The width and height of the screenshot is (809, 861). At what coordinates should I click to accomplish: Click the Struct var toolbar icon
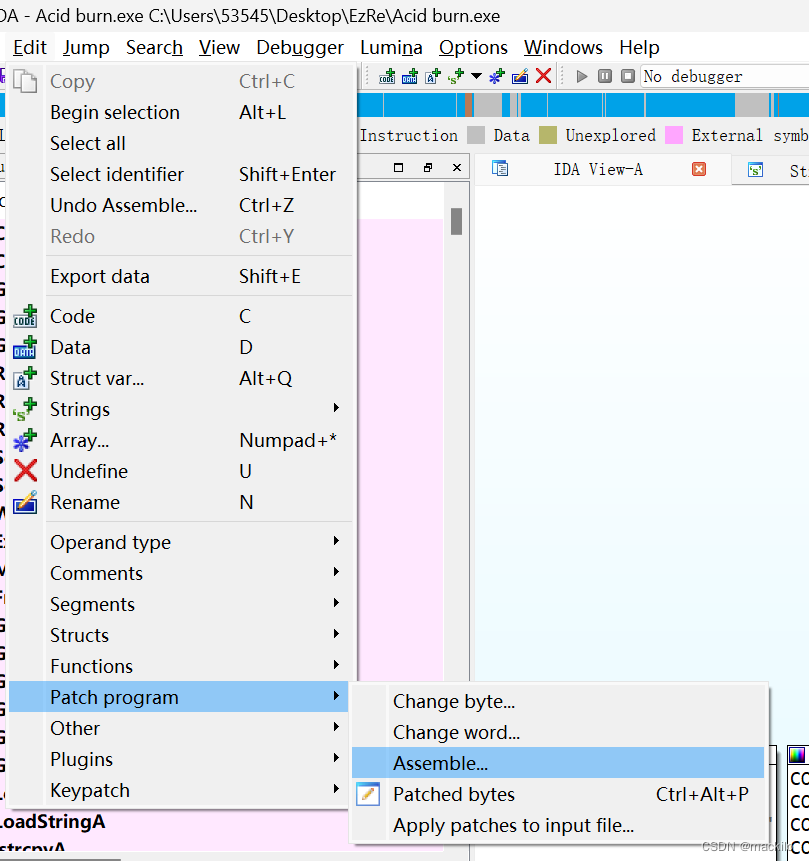pyautogui.click(x=433, y=77)
